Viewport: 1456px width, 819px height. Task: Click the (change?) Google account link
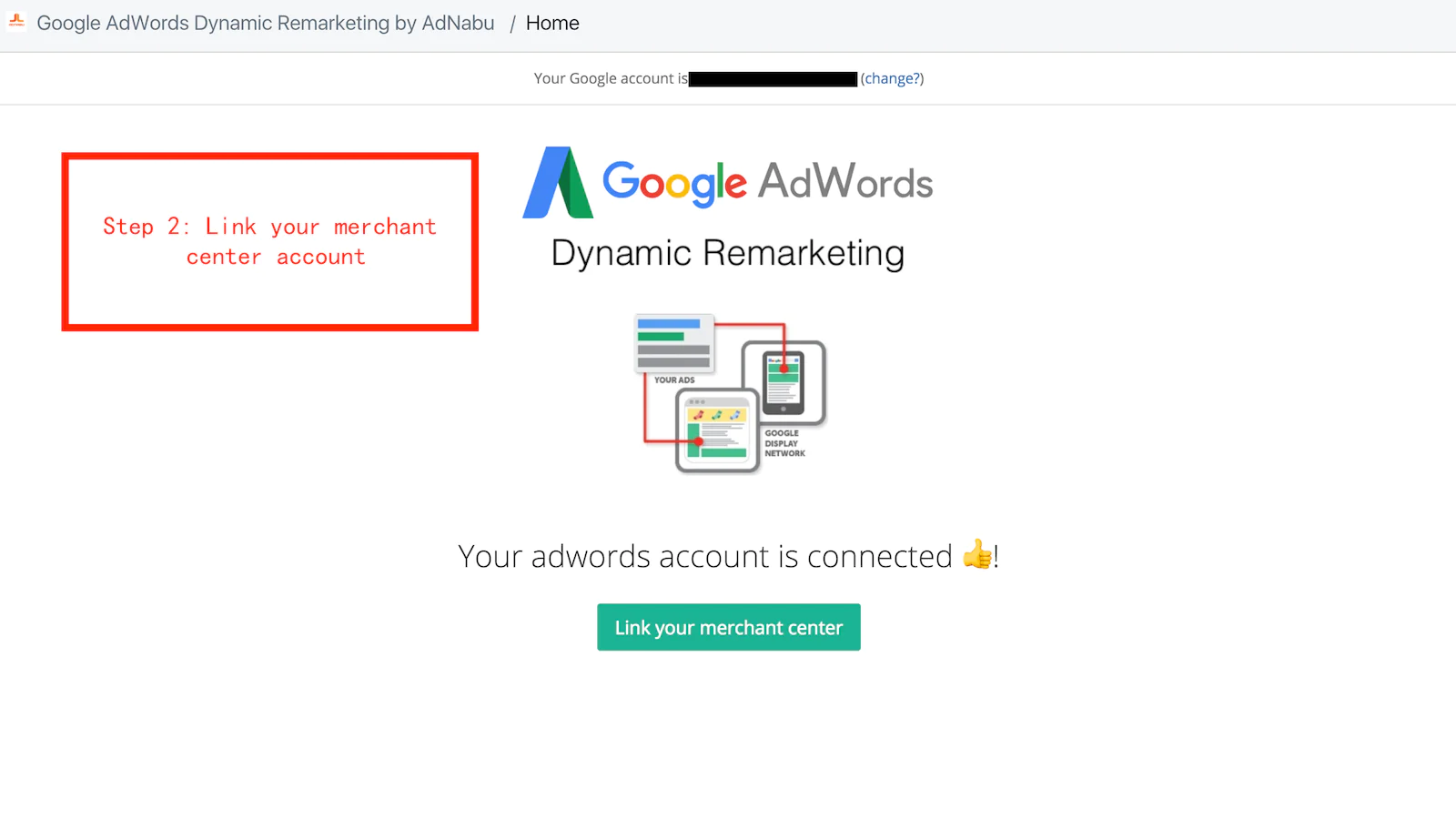tap(892, 79)
